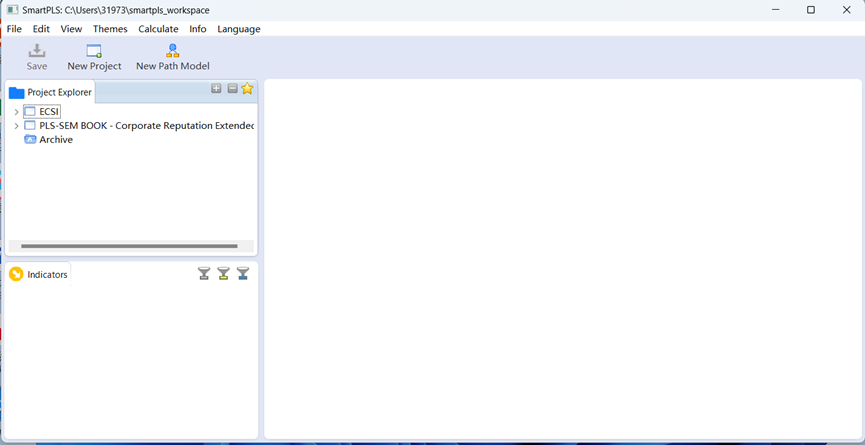Click the gray filter icon in Indicators
This screenshot has height=445, width=865.
point(204,274)
